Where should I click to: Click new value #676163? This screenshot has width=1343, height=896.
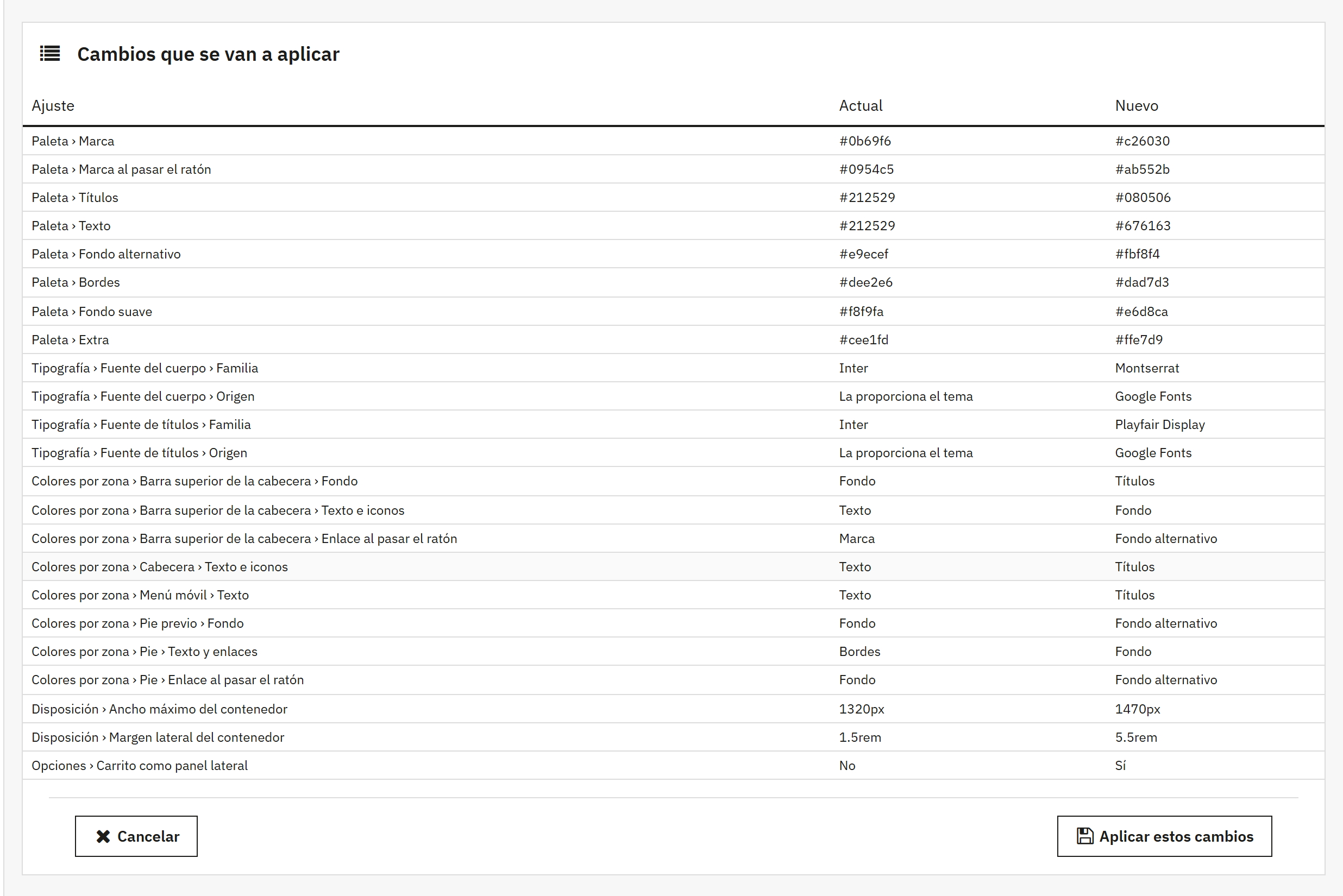coord(1143,226)
